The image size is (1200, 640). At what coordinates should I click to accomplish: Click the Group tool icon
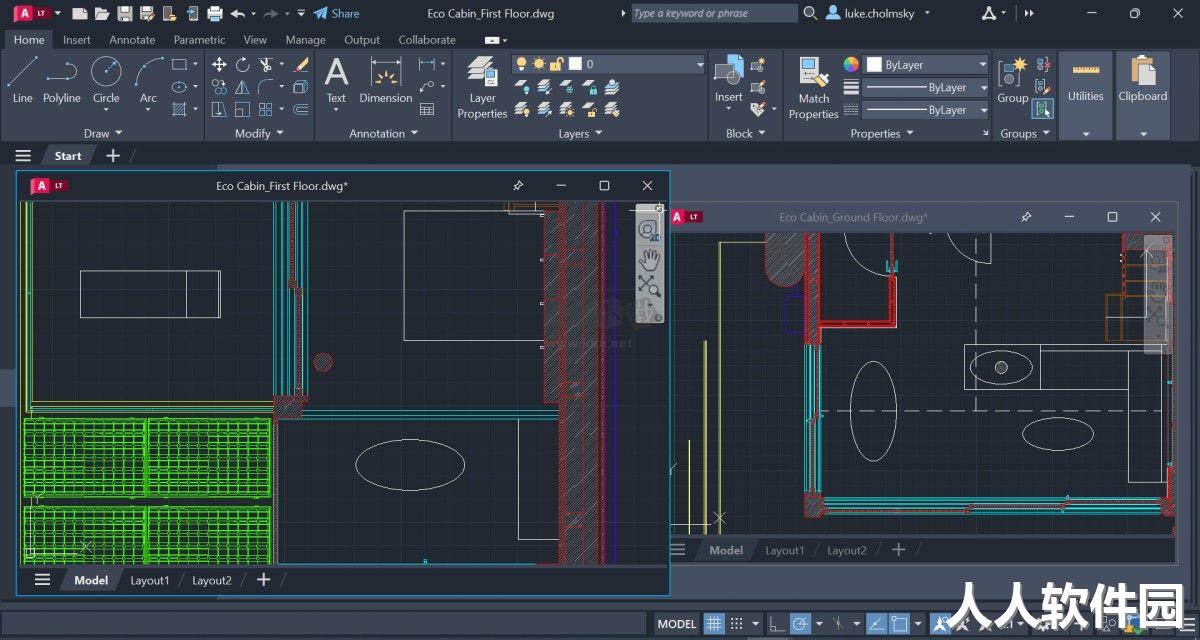point(1012,79)
